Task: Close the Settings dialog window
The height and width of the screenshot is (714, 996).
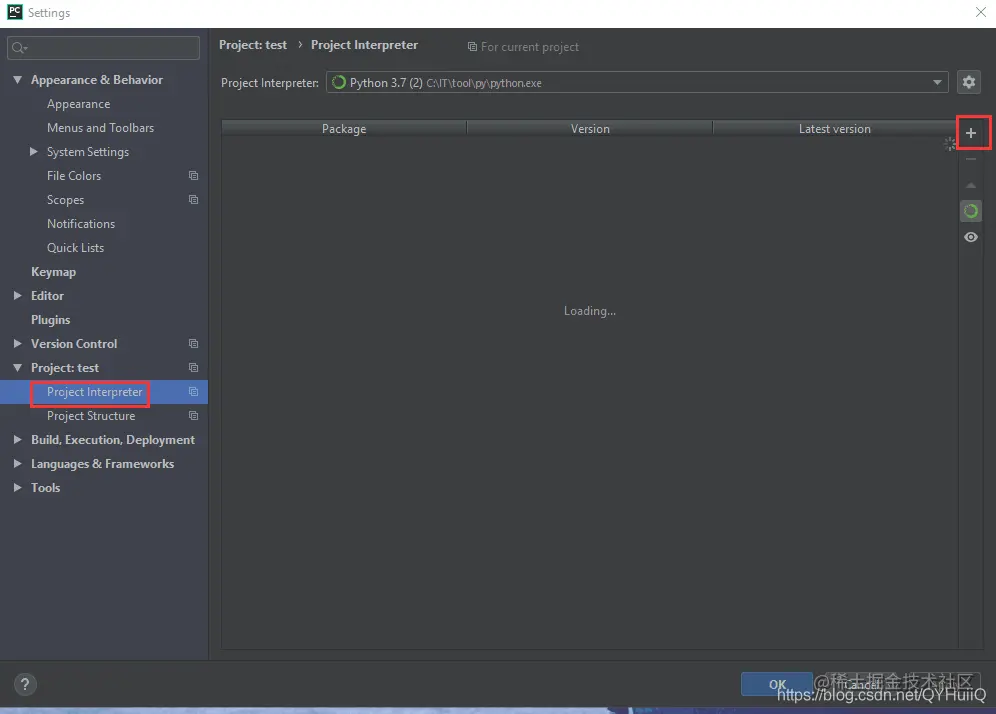Action: (x=981, y=12)
